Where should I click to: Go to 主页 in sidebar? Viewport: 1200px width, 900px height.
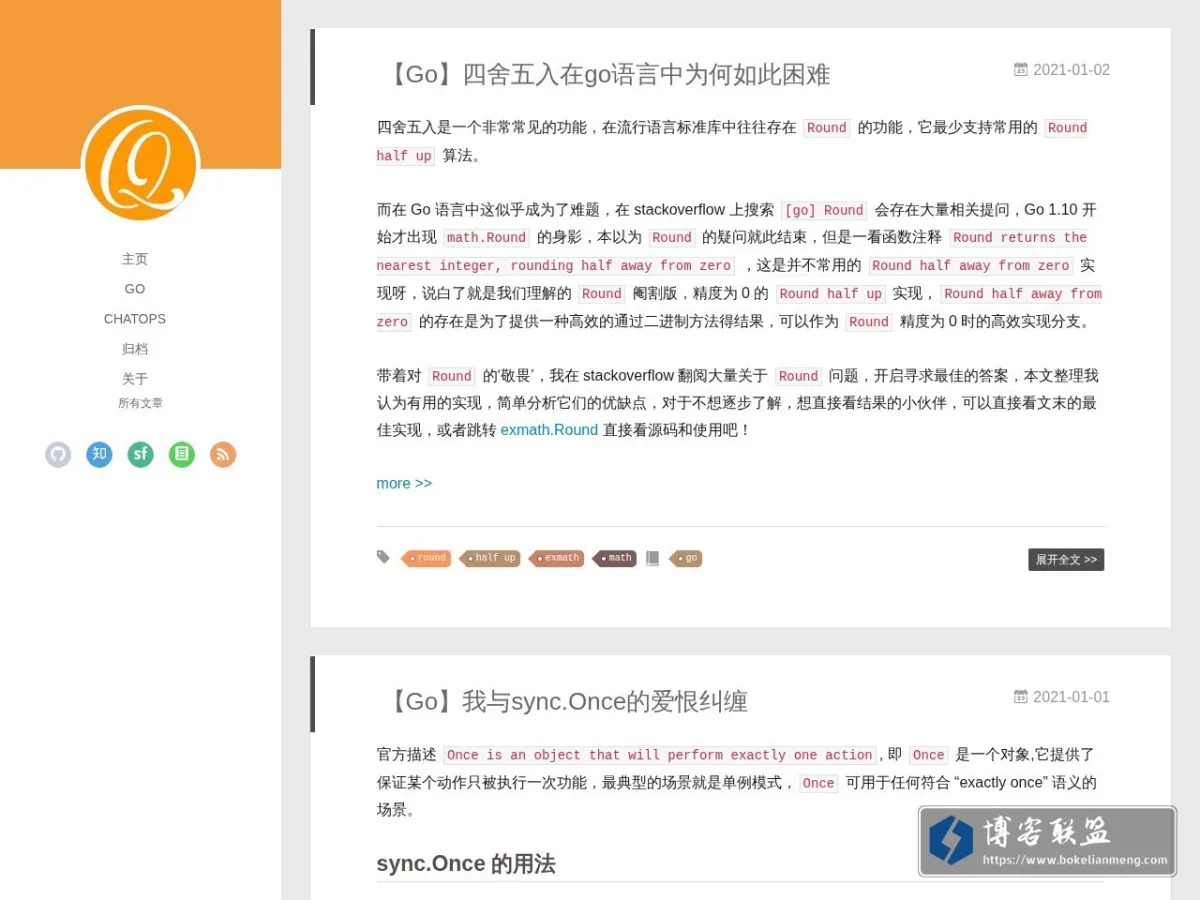click(135, 259)
